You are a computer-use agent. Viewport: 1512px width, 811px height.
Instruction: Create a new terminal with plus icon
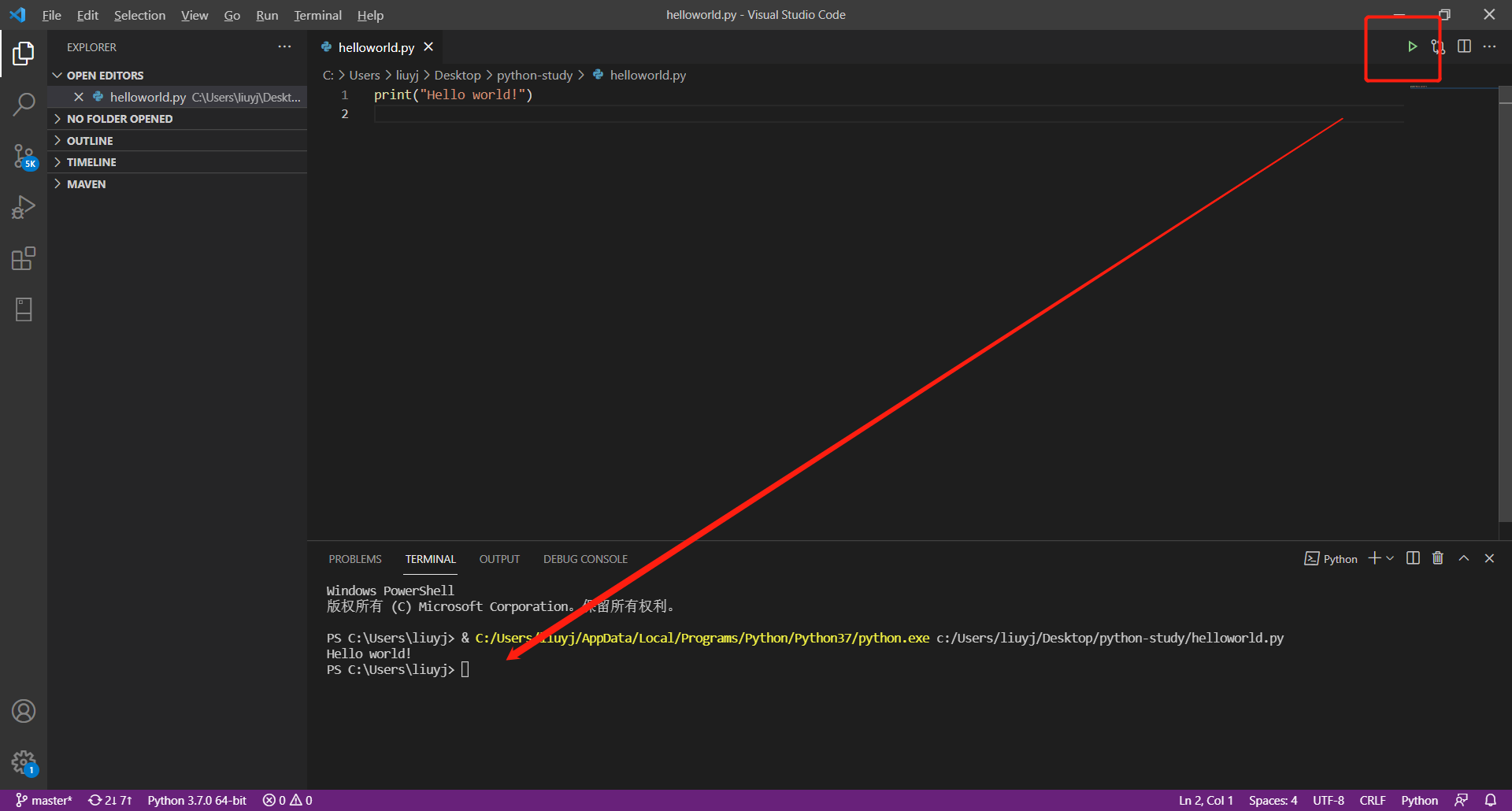[1374, 558]
